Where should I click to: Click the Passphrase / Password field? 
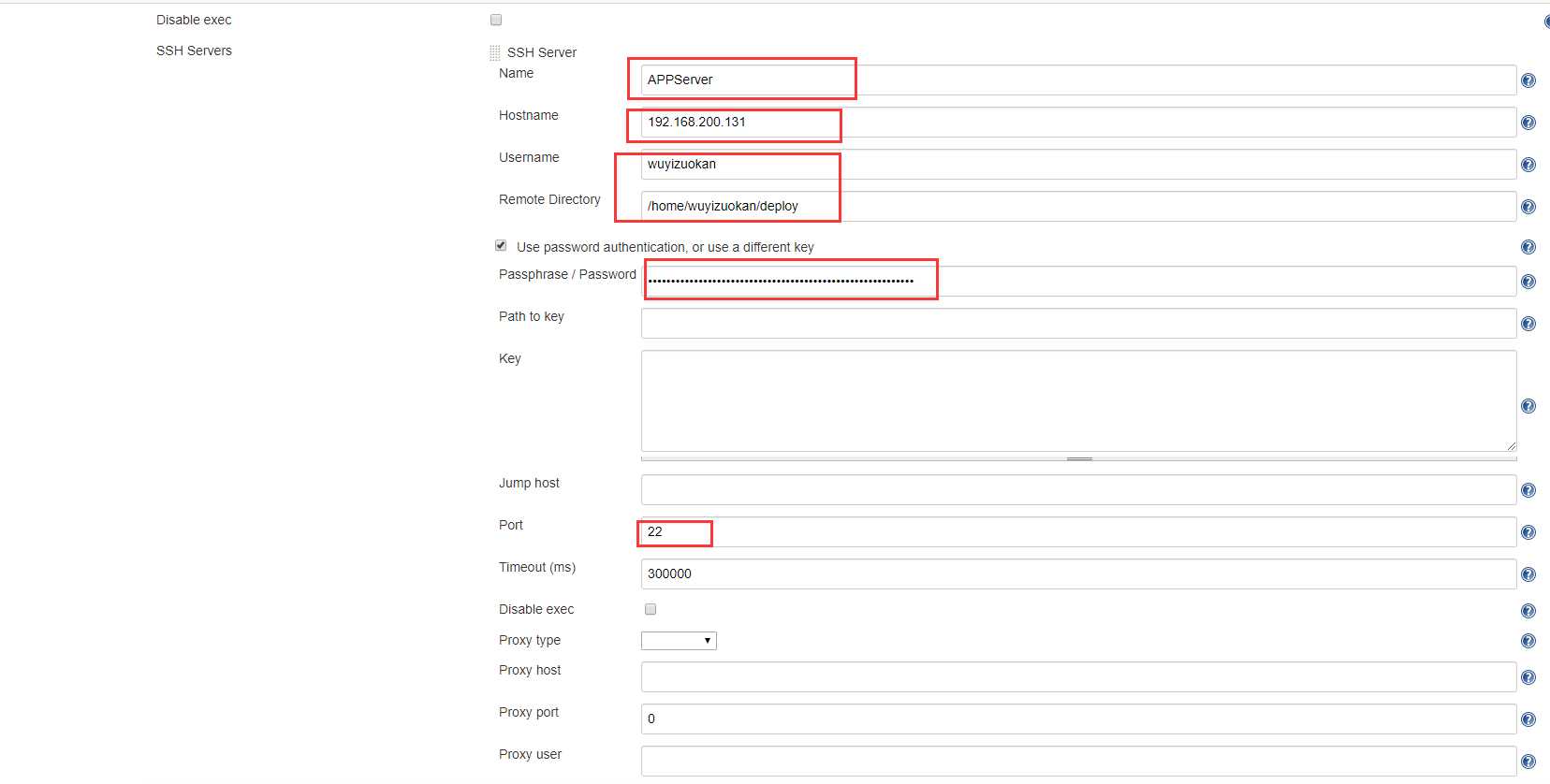[1078, 282]
